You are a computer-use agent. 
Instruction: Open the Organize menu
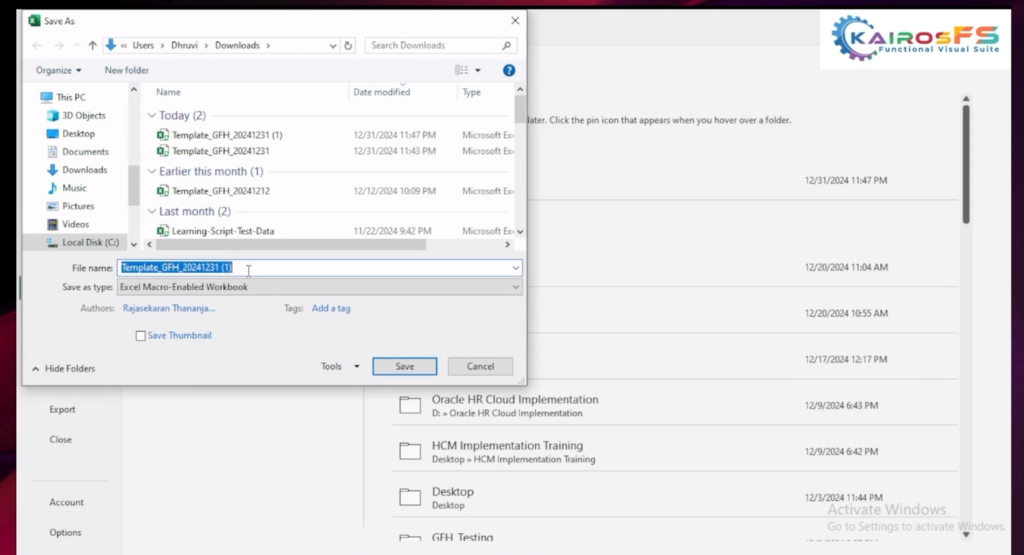pyautogui.click(x=59, y=70)
